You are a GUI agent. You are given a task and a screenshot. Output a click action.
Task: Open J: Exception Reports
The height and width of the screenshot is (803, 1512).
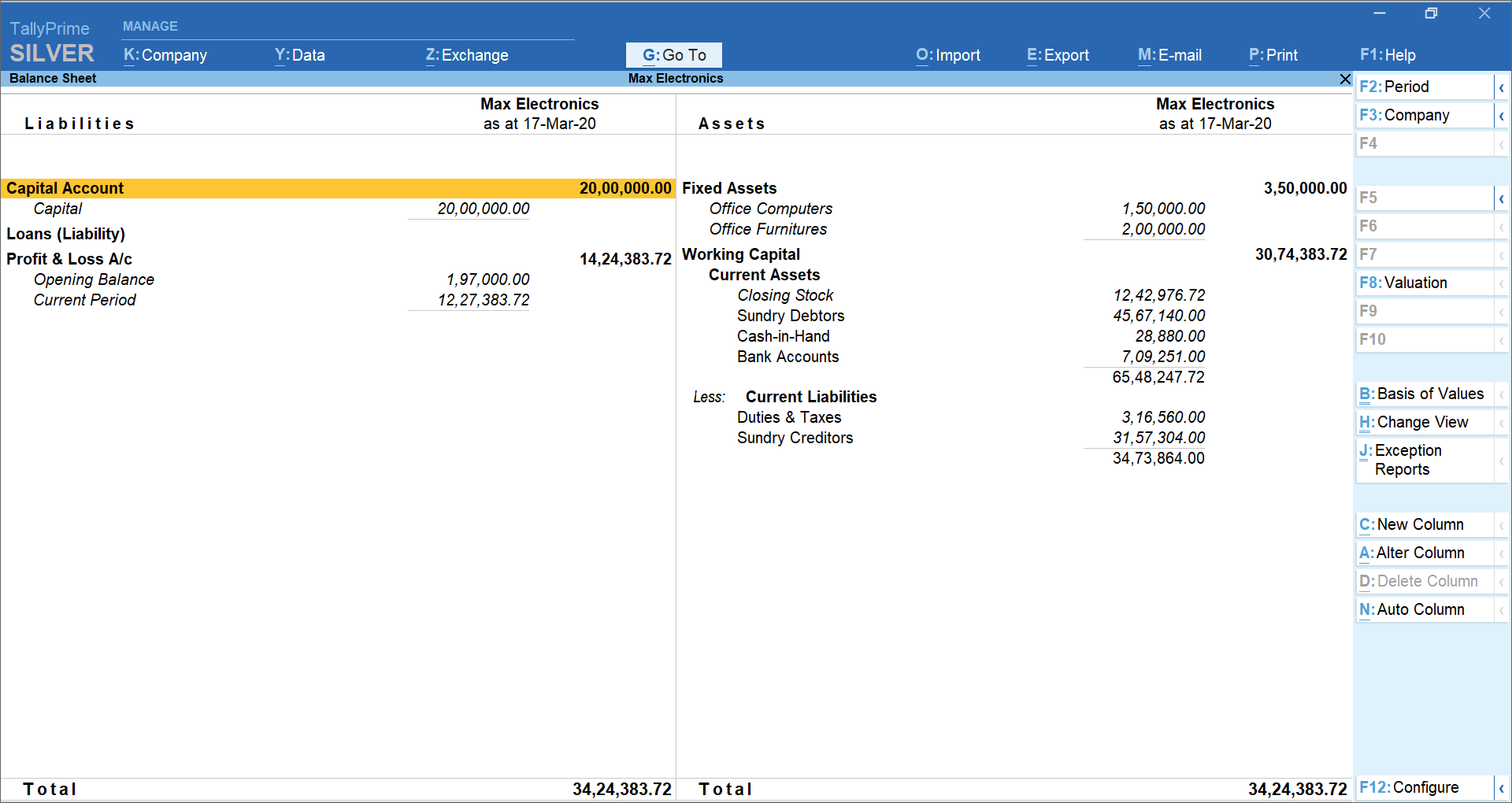click(x=1425, y=460)
